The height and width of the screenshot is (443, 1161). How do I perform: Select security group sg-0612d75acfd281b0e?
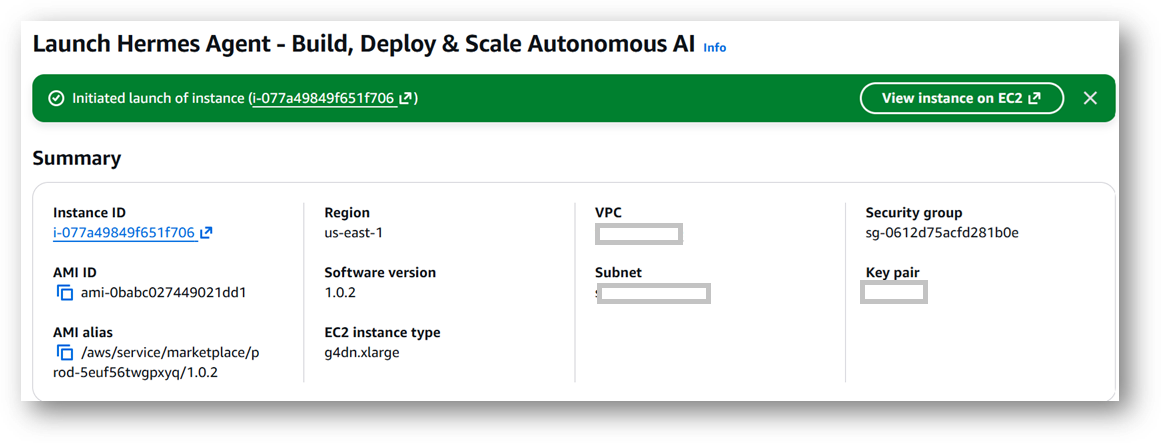[x=943, y=233]
